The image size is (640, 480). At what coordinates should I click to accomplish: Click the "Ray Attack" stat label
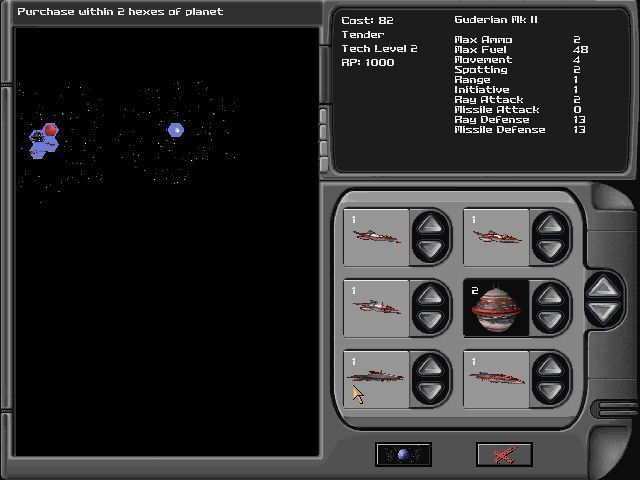click(489, 100)
